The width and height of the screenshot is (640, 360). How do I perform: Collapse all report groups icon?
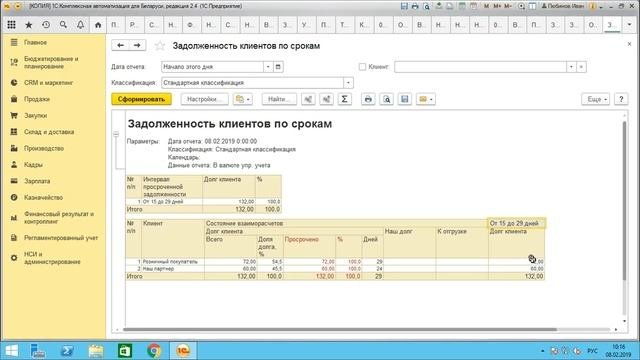308,99
